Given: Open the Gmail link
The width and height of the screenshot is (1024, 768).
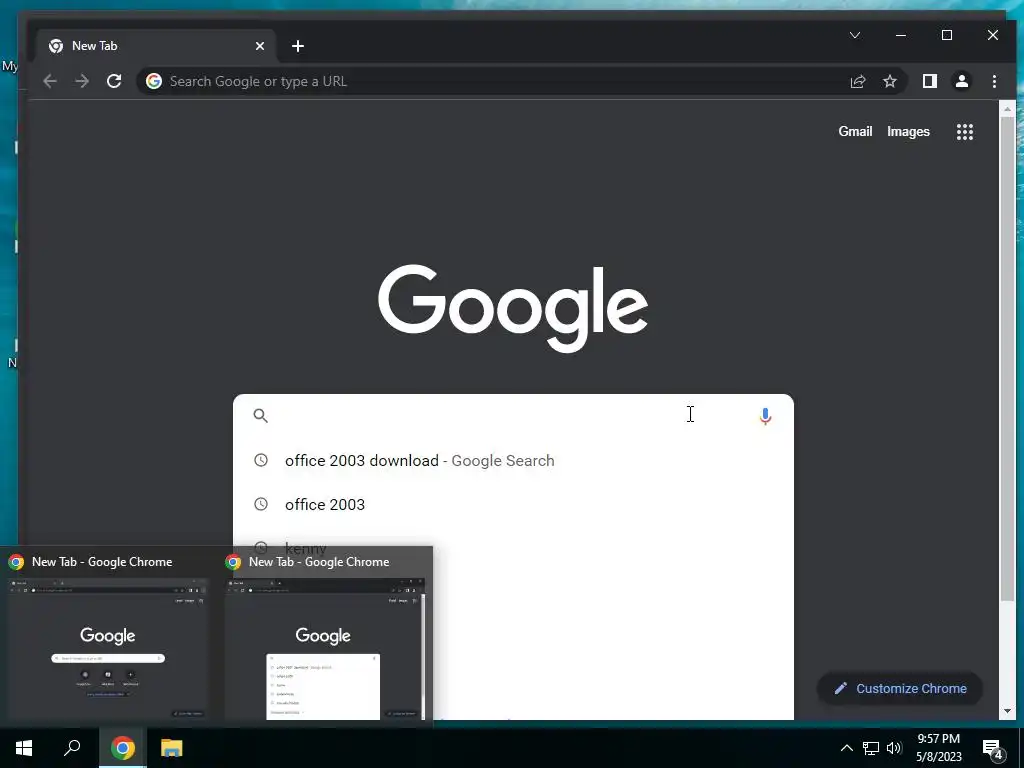Looking at the screenshot, I should click(x=855, y=131).
